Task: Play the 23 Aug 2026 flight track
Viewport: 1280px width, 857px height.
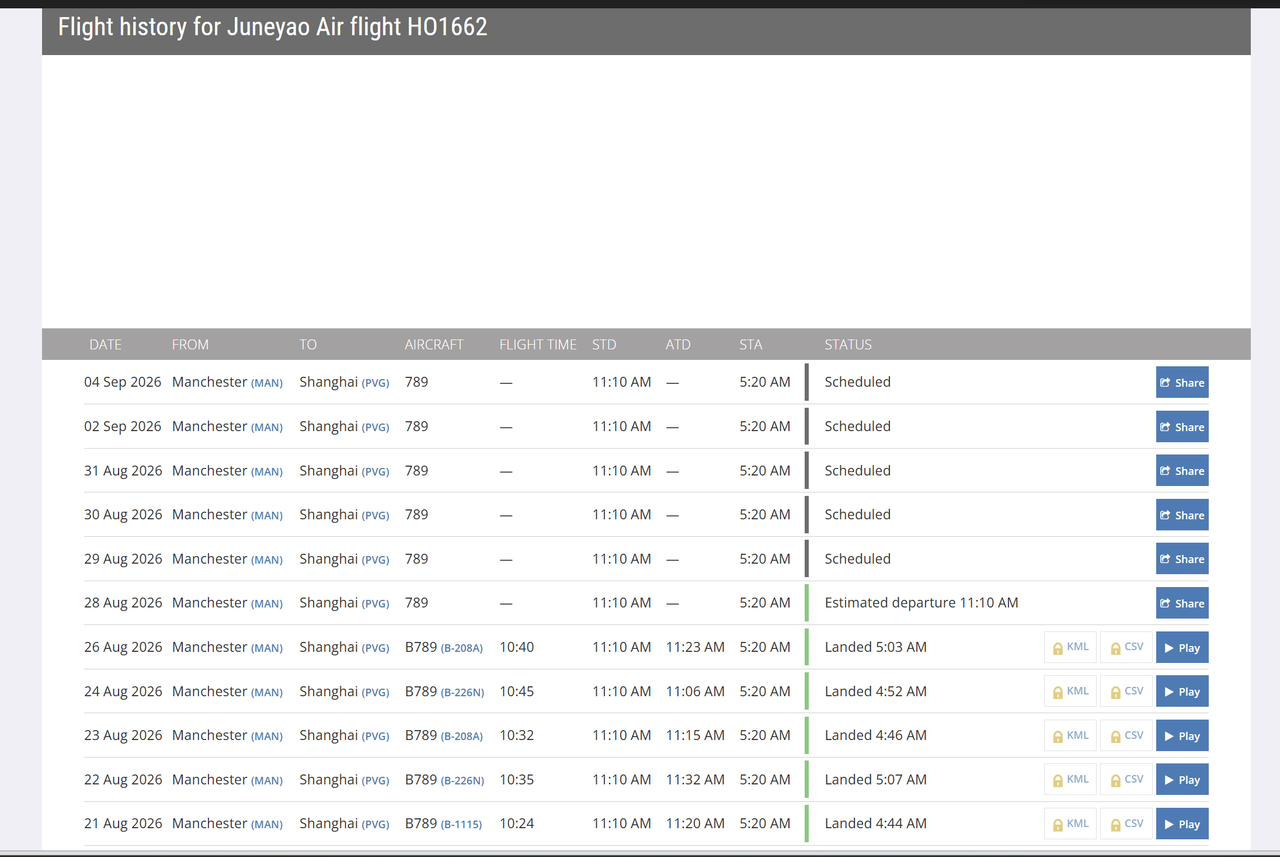Action: point(1182,735)
